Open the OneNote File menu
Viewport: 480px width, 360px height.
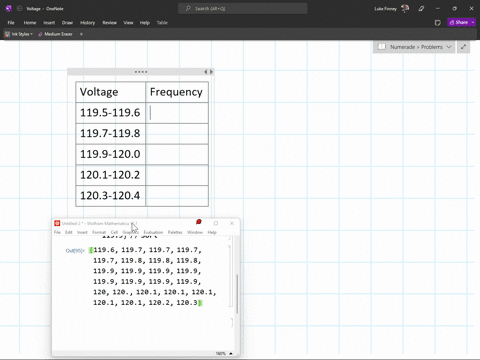11,23
